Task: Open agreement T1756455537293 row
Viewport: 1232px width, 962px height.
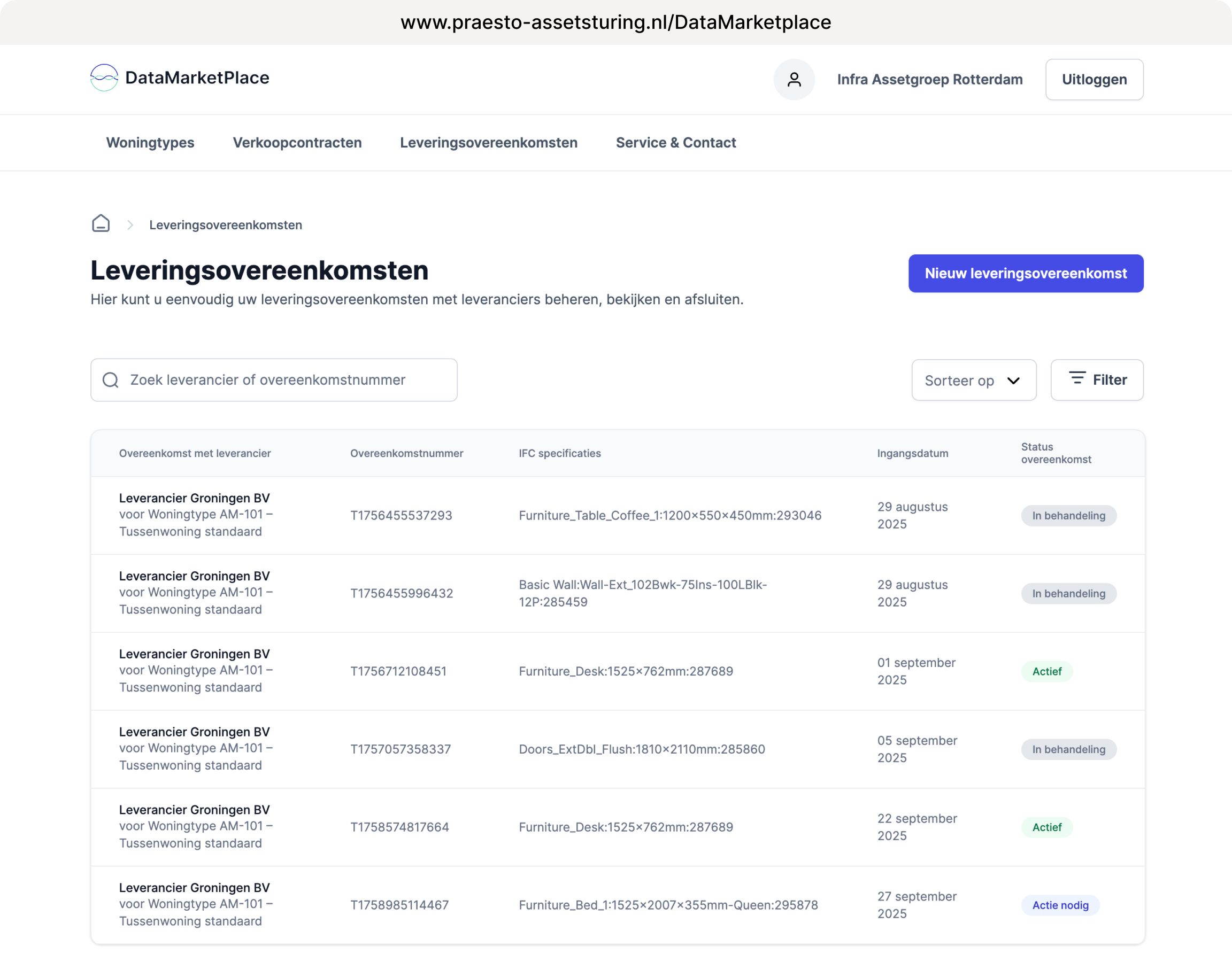Action: [x=401, y=515]
